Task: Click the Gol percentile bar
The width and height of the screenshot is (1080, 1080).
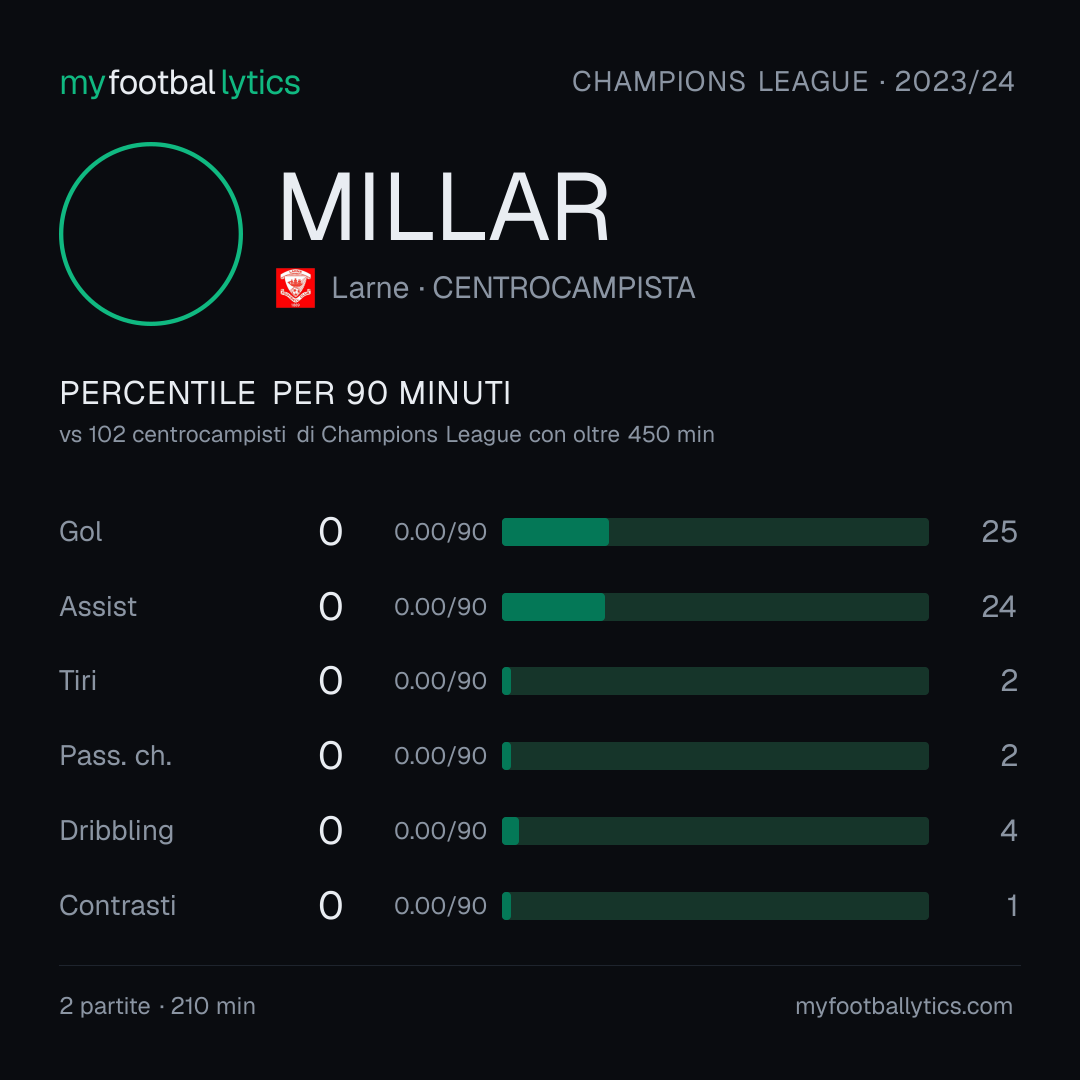Action: tap(715, 532)
